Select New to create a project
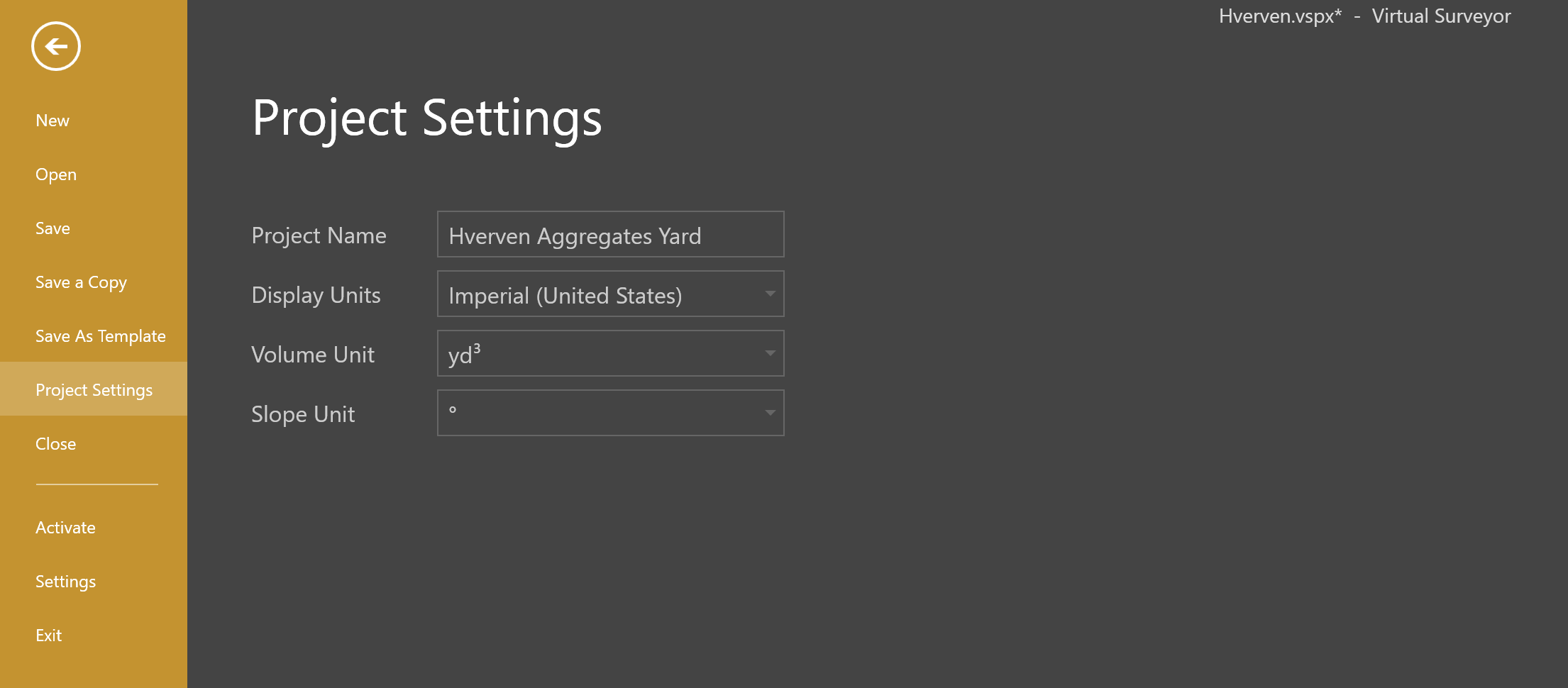The image size is (1568, 688). tap(53, 120)
